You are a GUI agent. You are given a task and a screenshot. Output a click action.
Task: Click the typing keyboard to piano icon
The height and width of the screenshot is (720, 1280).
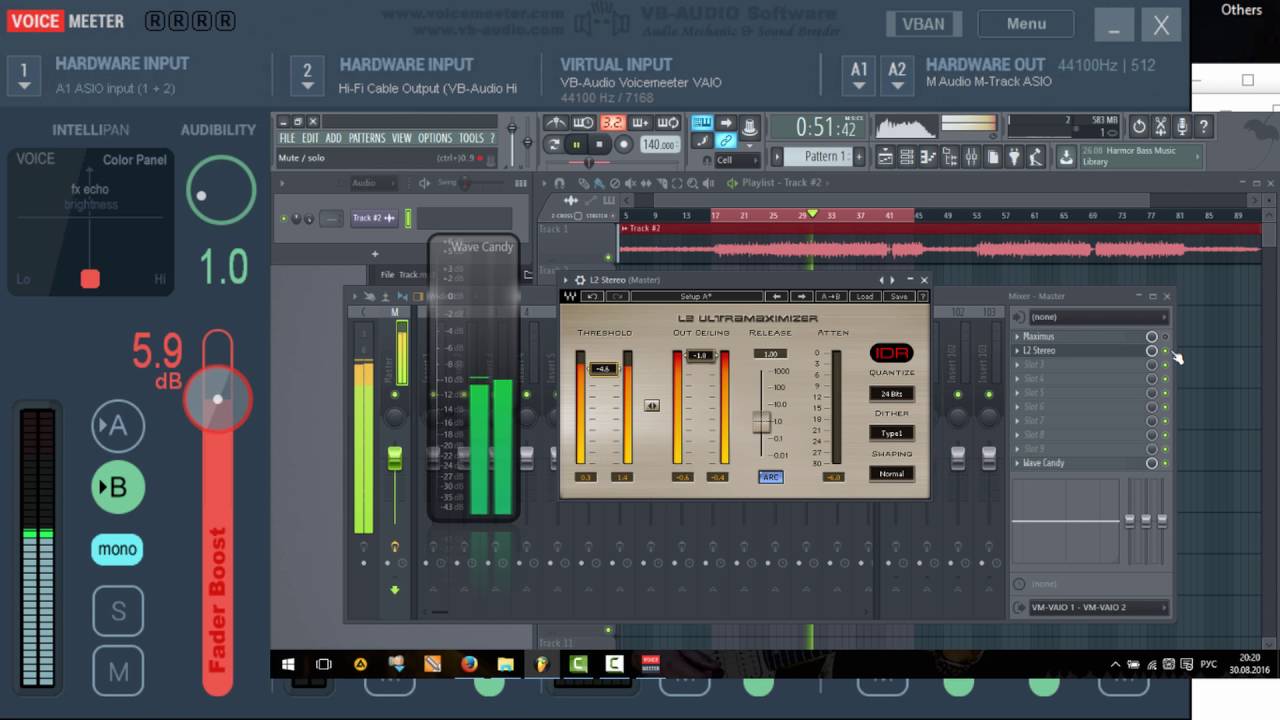click(703, 123)
